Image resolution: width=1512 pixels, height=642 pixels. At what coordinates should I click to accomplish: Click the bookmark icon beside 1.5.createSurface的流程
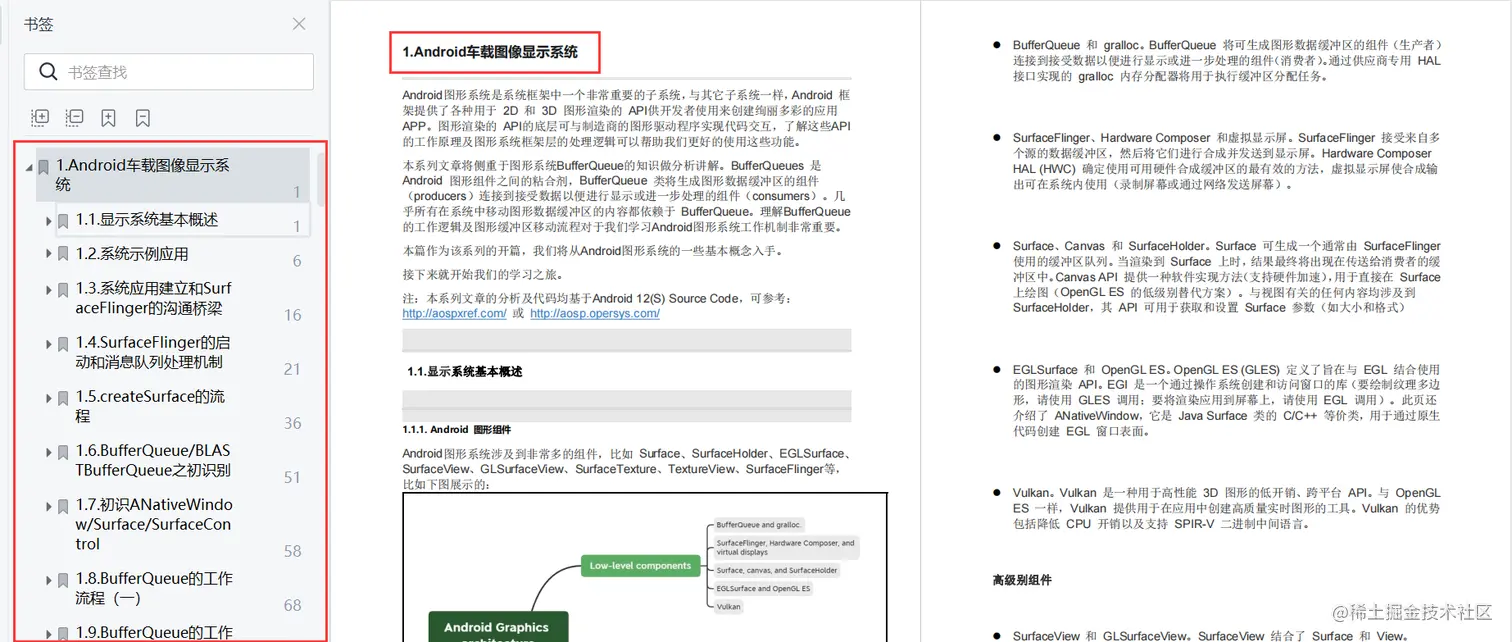62,397
